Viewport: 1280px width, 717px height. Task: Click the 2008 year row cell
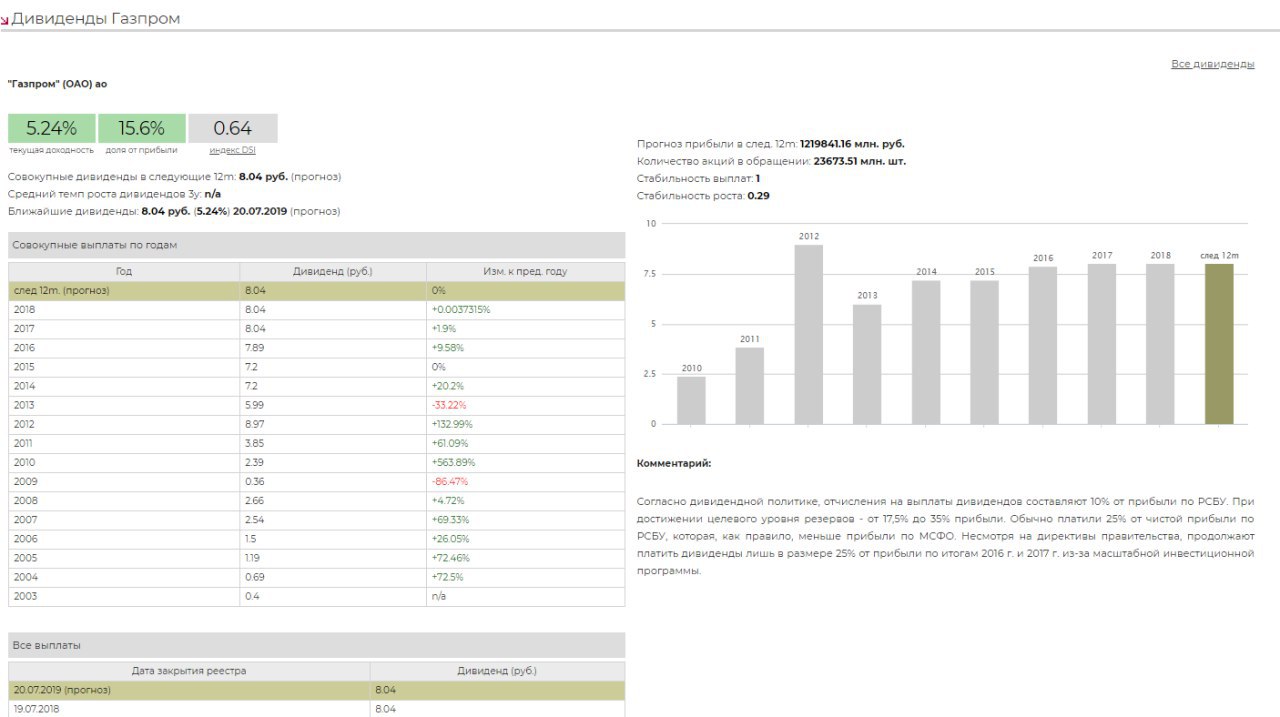[x=124, y=500]
